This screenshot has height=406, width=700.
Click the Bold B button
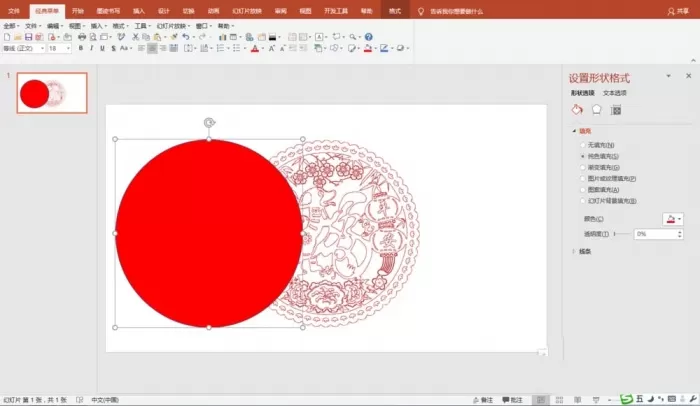[81, 48]
